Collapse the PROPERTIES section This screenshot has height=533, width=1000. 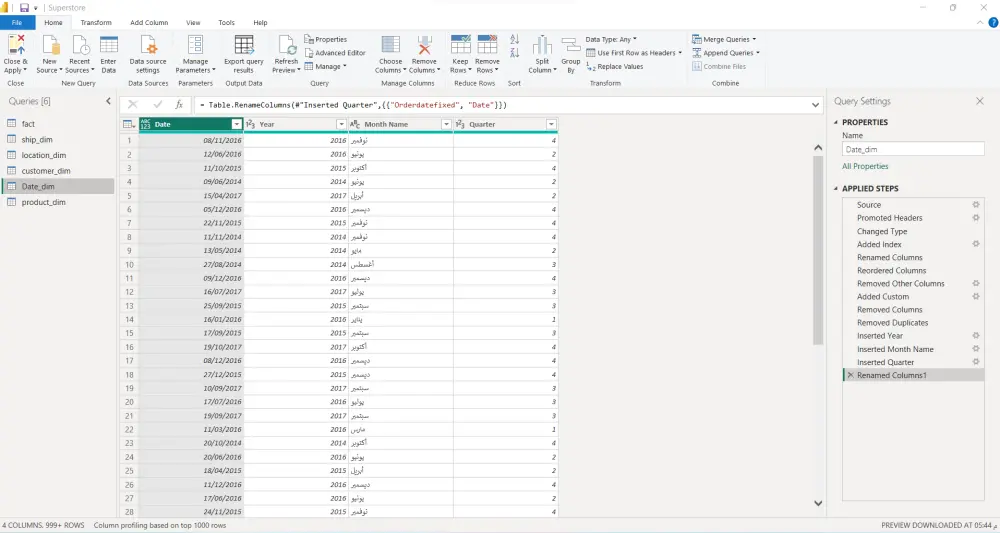(836, 122)
